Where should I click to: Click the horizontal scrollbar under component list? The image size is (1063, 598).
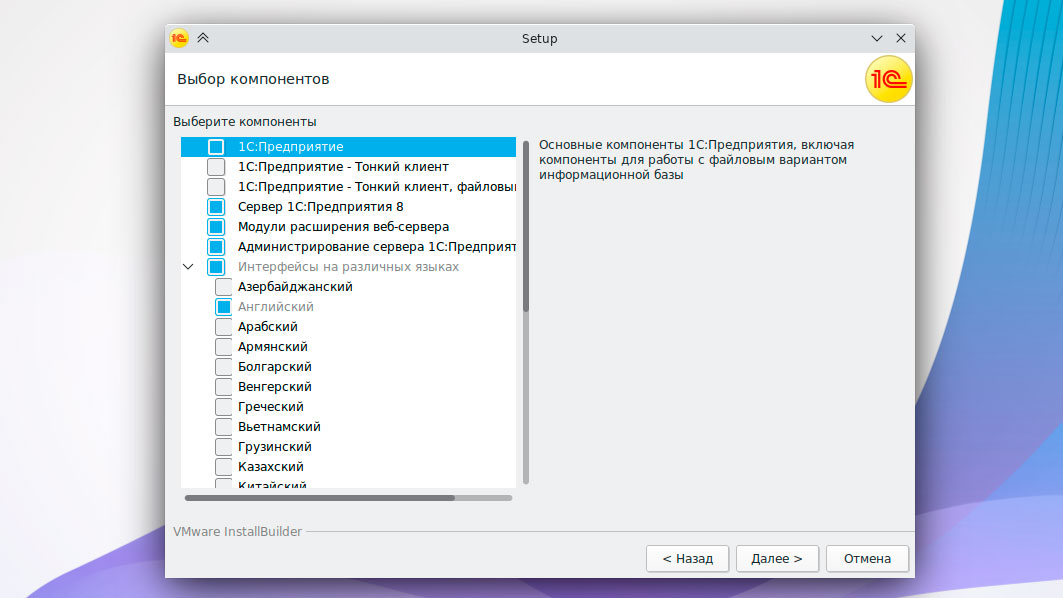348,498
